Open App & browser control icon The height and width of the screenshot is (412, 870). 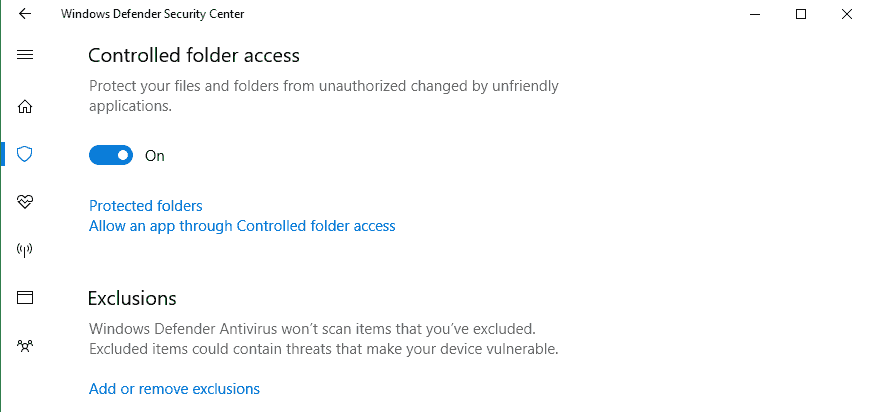[x=26, y=297]
